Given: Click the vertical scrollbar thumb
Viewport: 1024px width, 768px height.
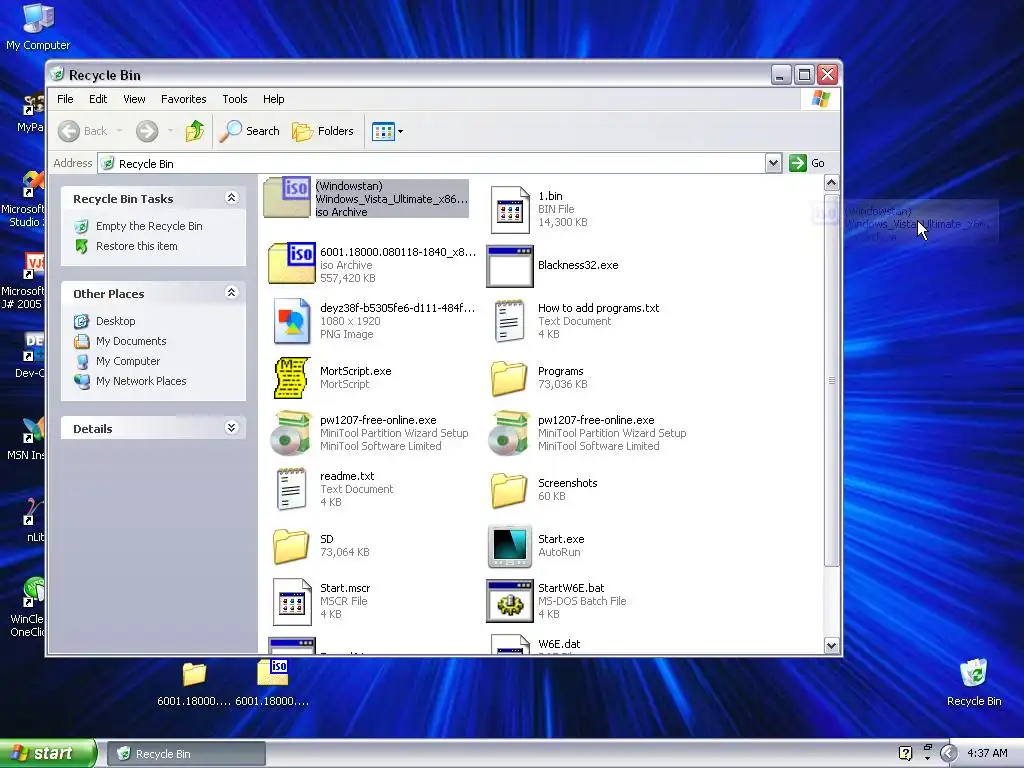Looking at the screenshot, I should coord(831,380).
